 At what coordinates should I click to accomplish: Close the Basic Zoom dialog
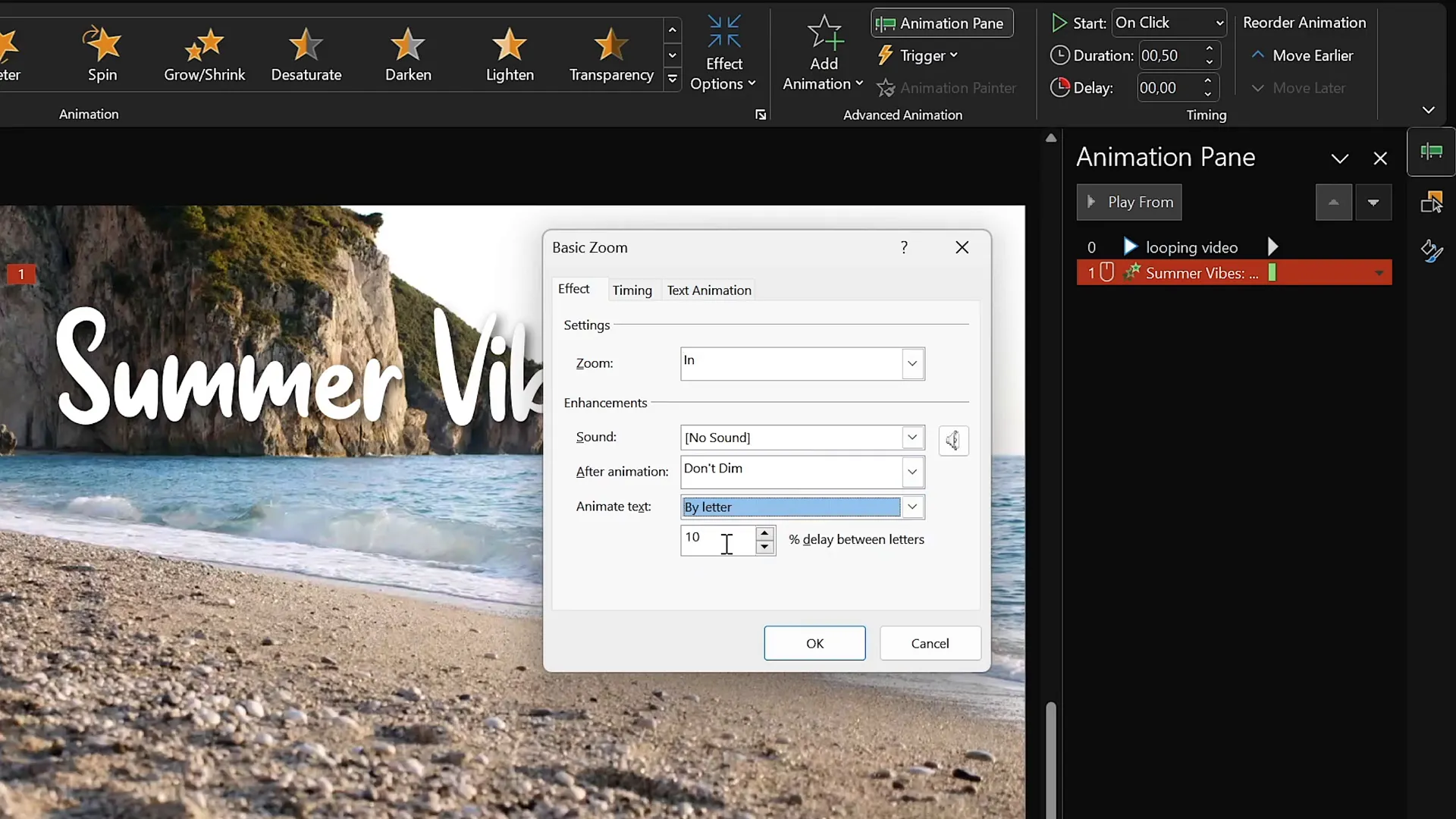tap(962, 247)
